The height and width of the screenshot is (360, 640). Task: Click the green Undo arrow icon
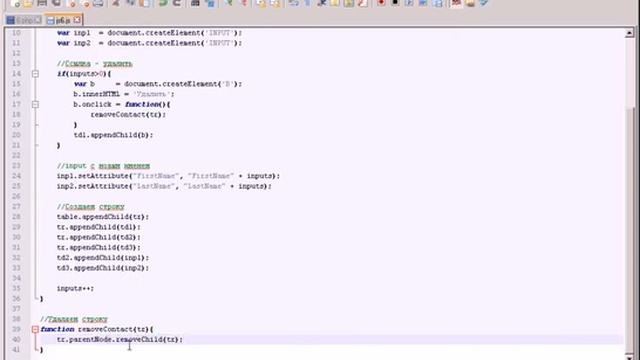(163, 3)
